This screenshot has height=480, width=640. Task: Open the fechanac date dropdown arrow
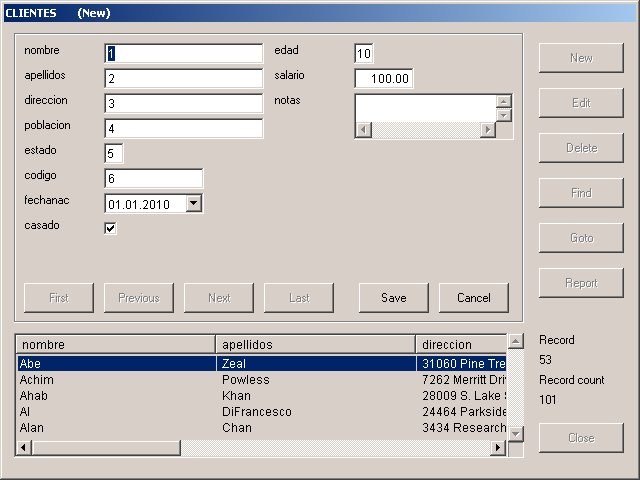click(194, 203)
